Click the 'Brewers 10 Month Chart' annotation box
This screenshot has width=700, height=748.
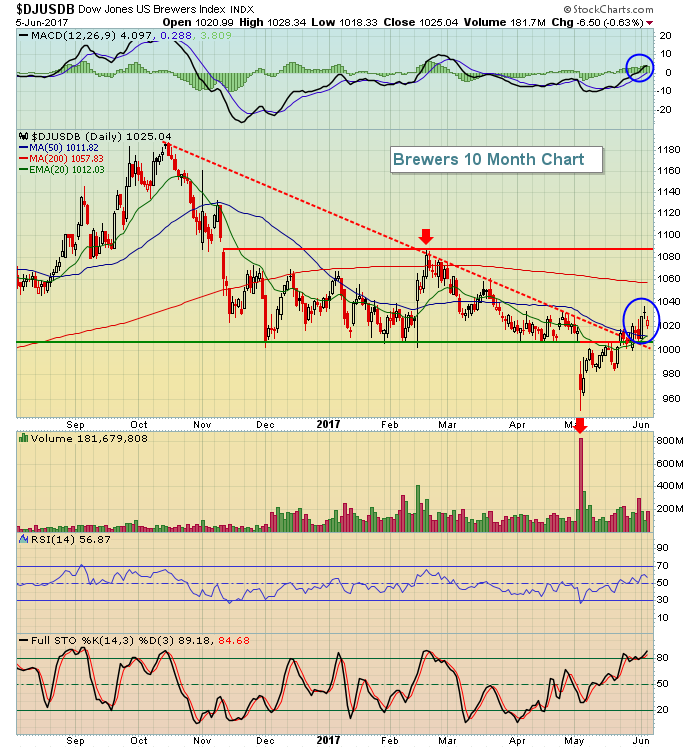pos(496,159)
